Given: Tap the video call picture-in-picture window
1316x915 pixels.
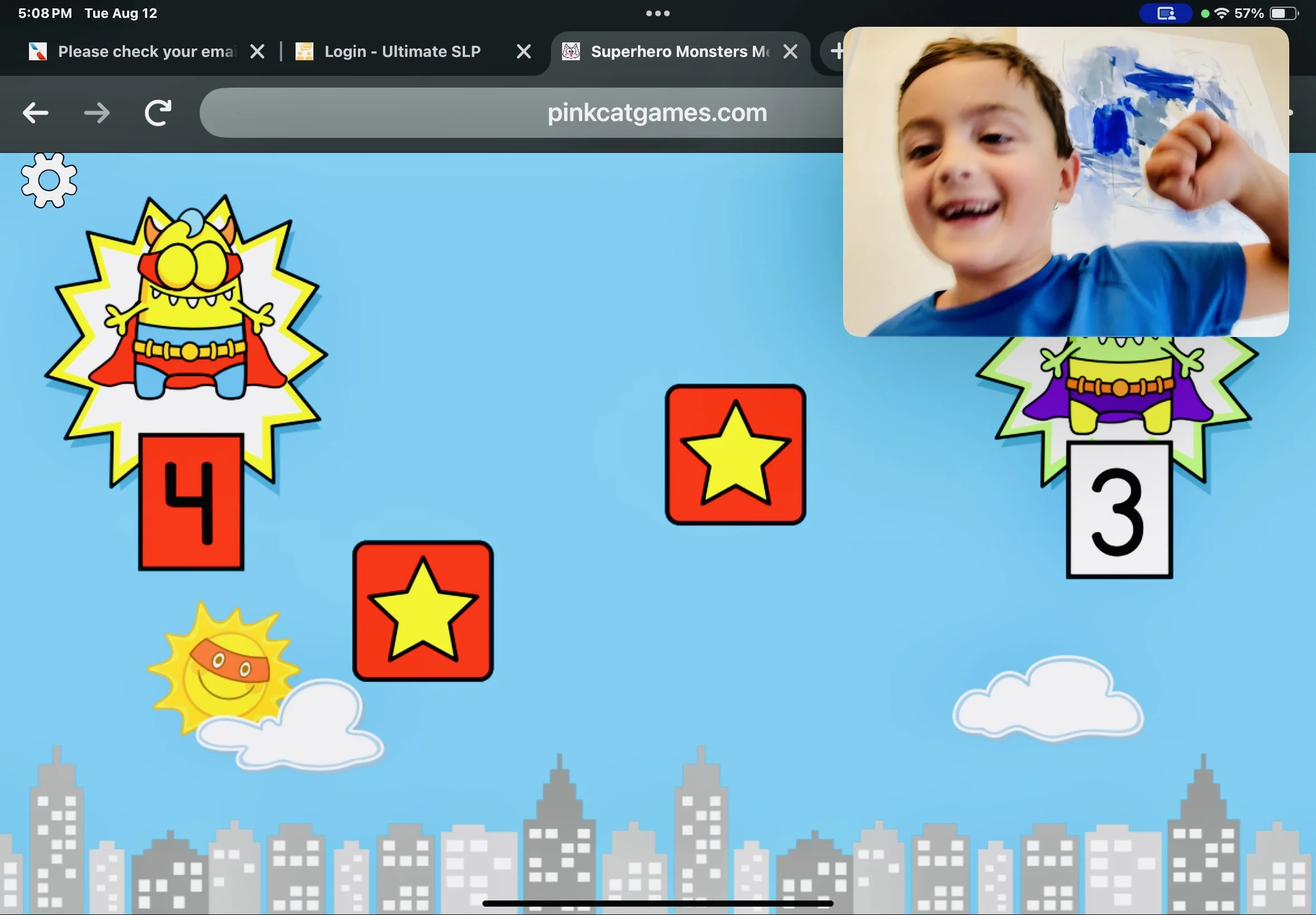Looking at the screenshot, I should (x=1066, y=181).
